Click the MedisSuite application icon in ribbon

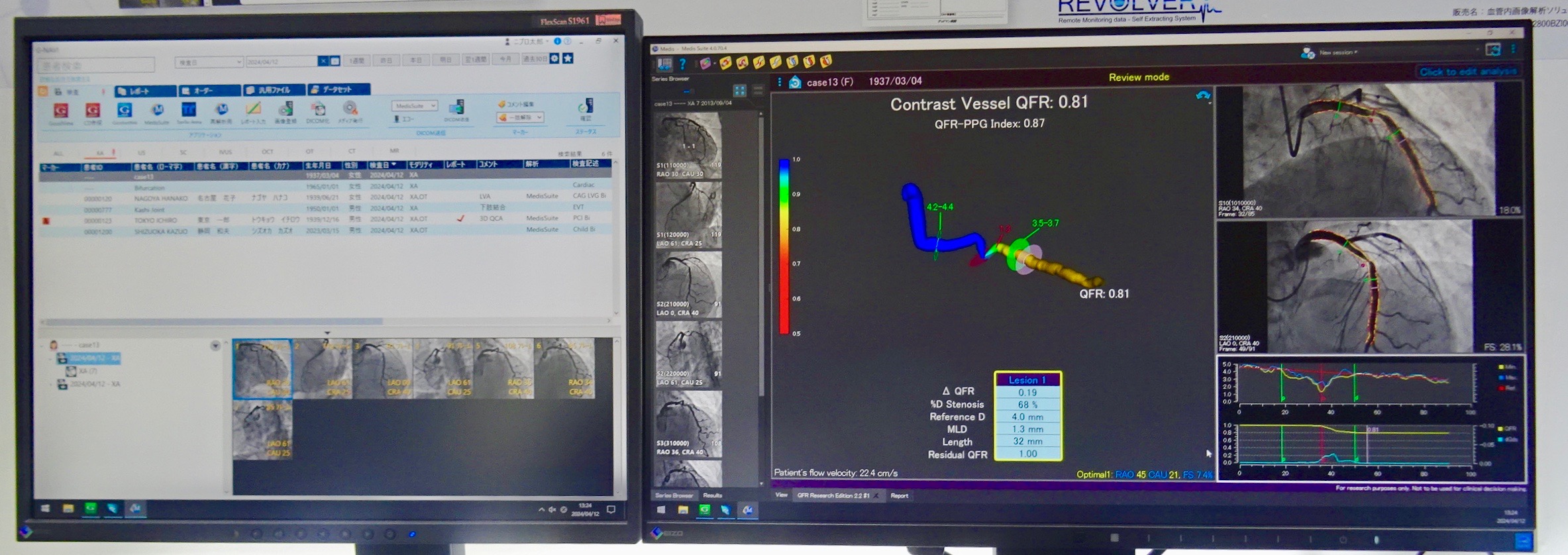[157, 111]
